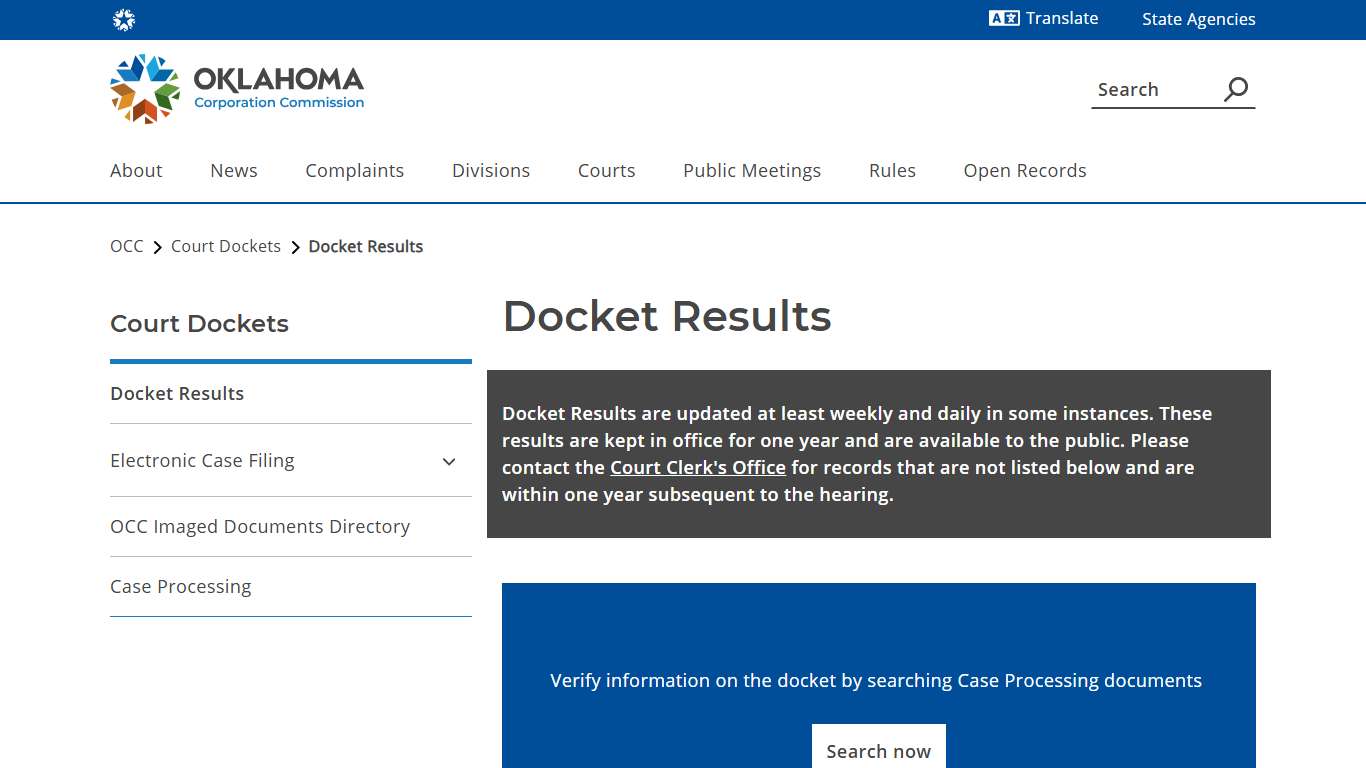Open Translate language options

[x=1044, y=18]
